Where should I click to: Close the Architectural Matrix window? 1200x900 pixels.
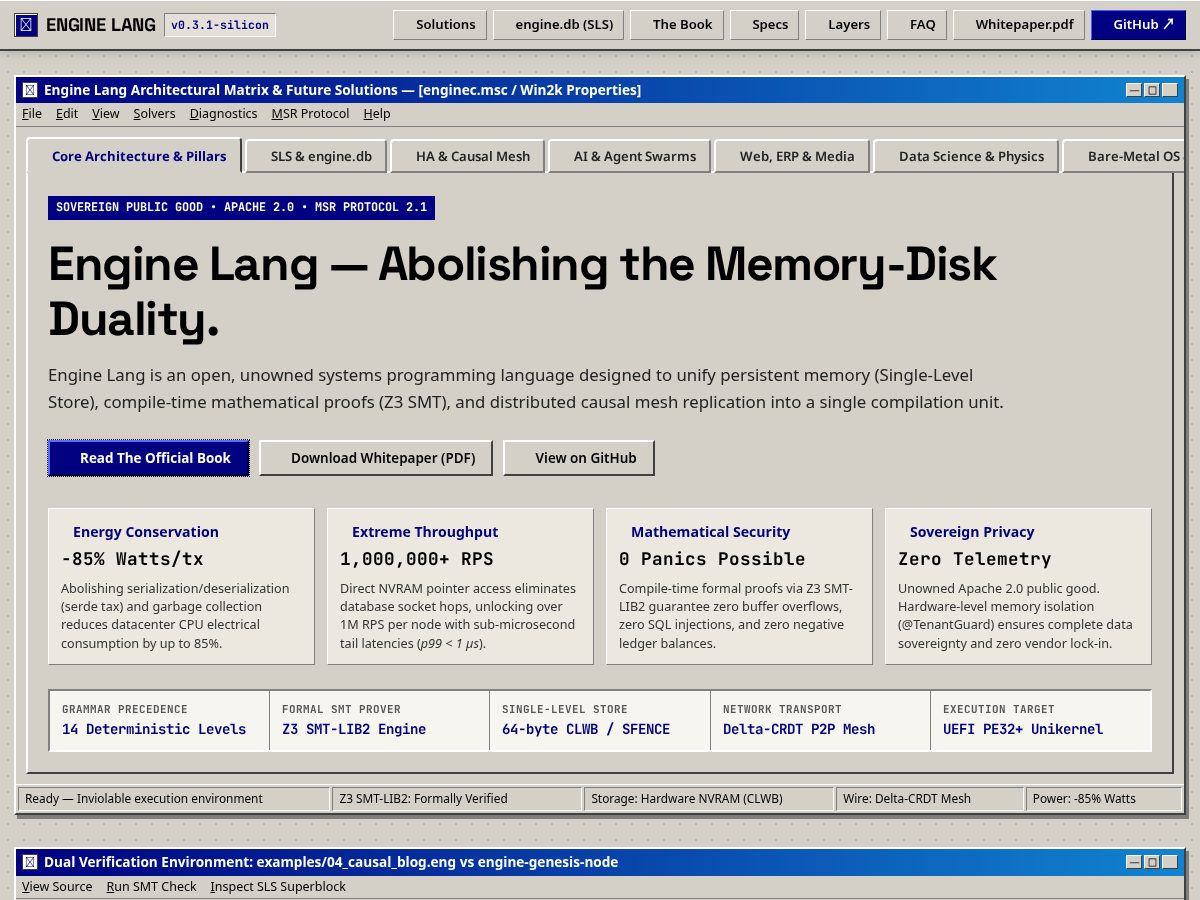(x=1170, y=90)
